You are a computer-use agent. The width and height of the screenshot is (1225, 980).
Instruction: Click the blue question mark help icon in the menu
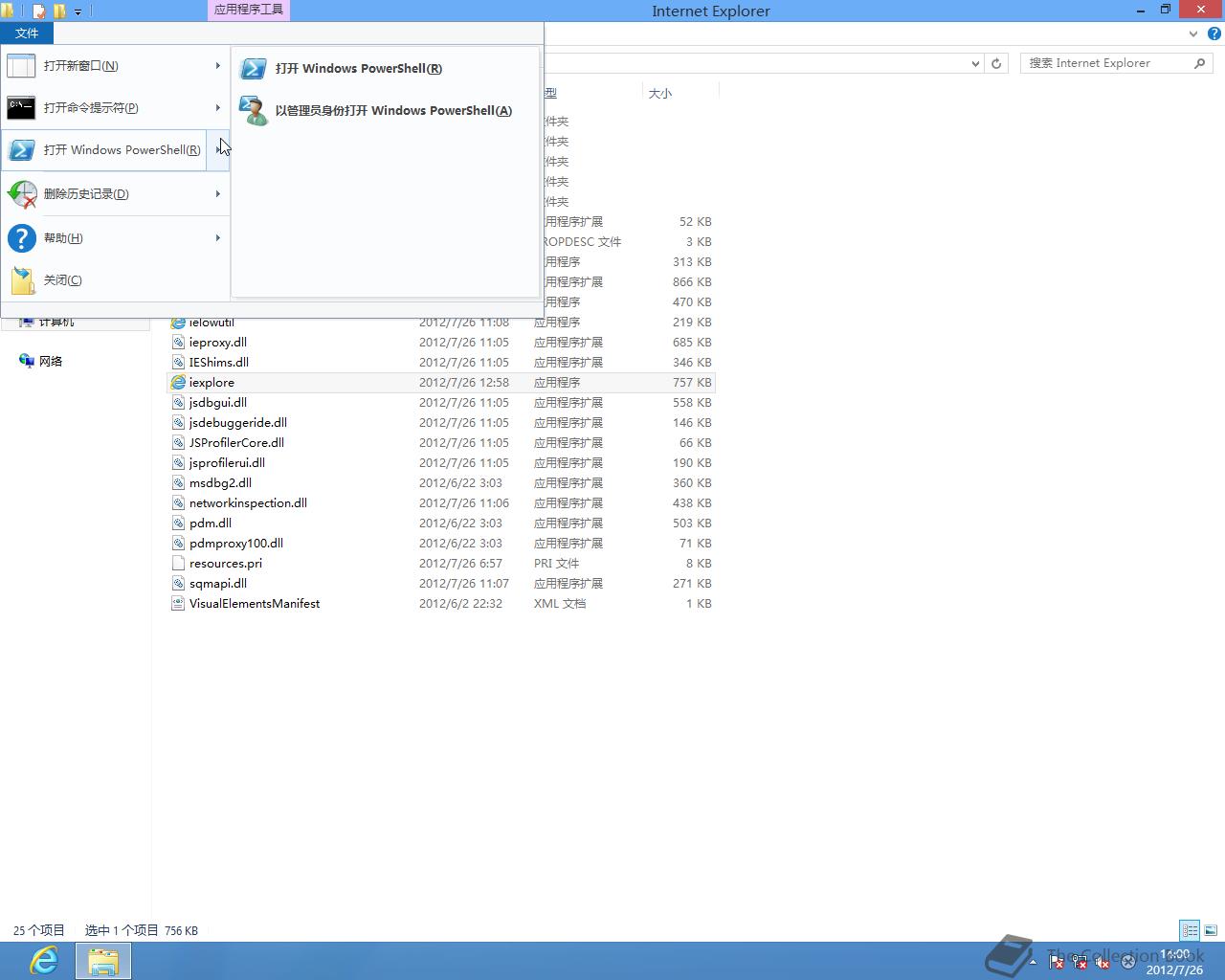click(x=21, y=238)
